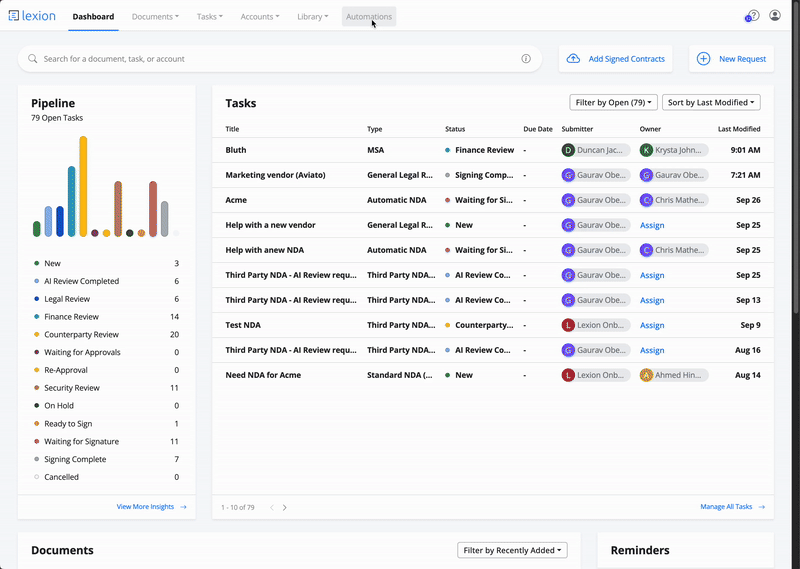This screenshot has height=569, width=800.
Task: Click the search magnifier icon
Action: click(x=33, y=59)
